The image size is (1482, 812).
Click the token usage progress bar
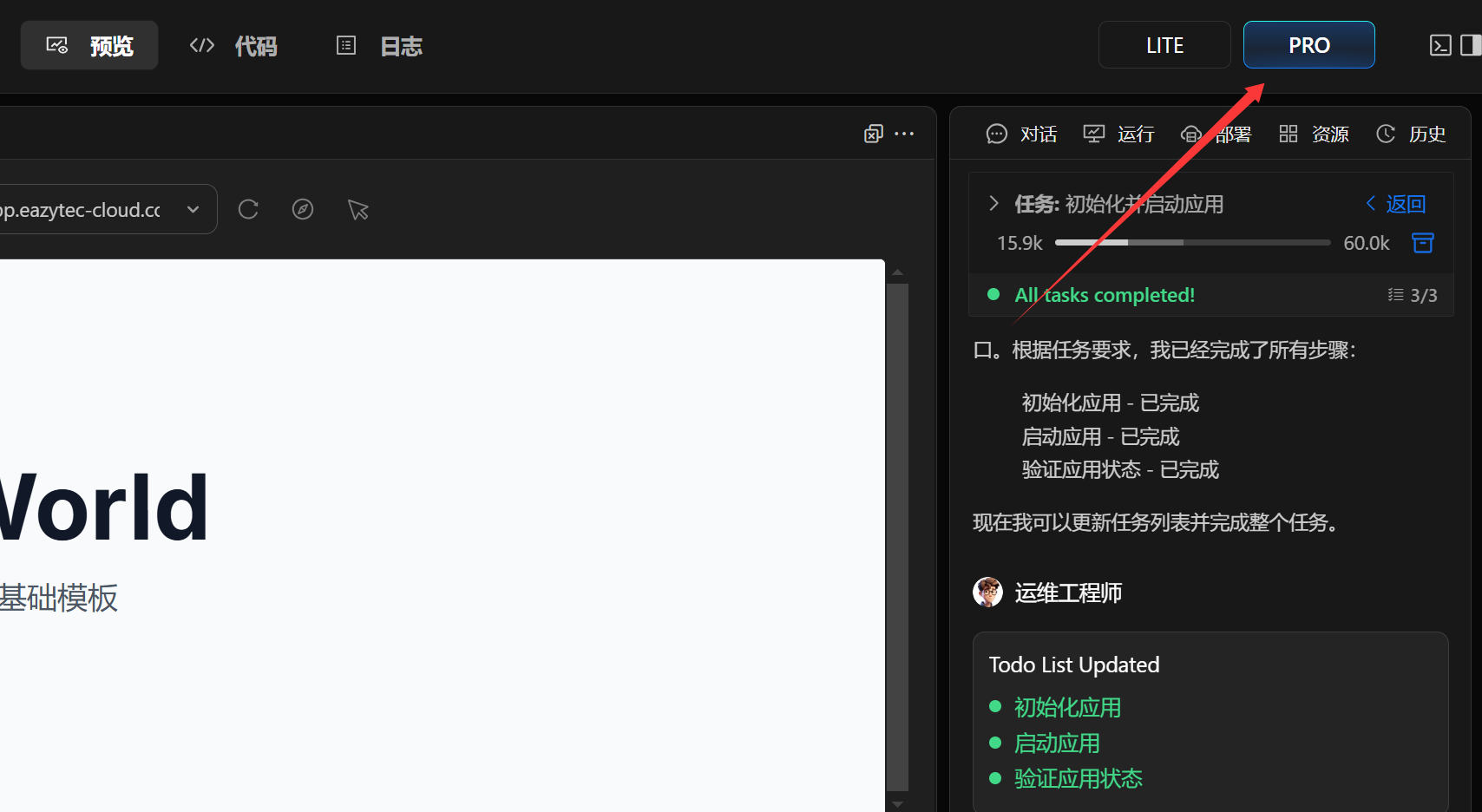click(x=1192, y=243)
